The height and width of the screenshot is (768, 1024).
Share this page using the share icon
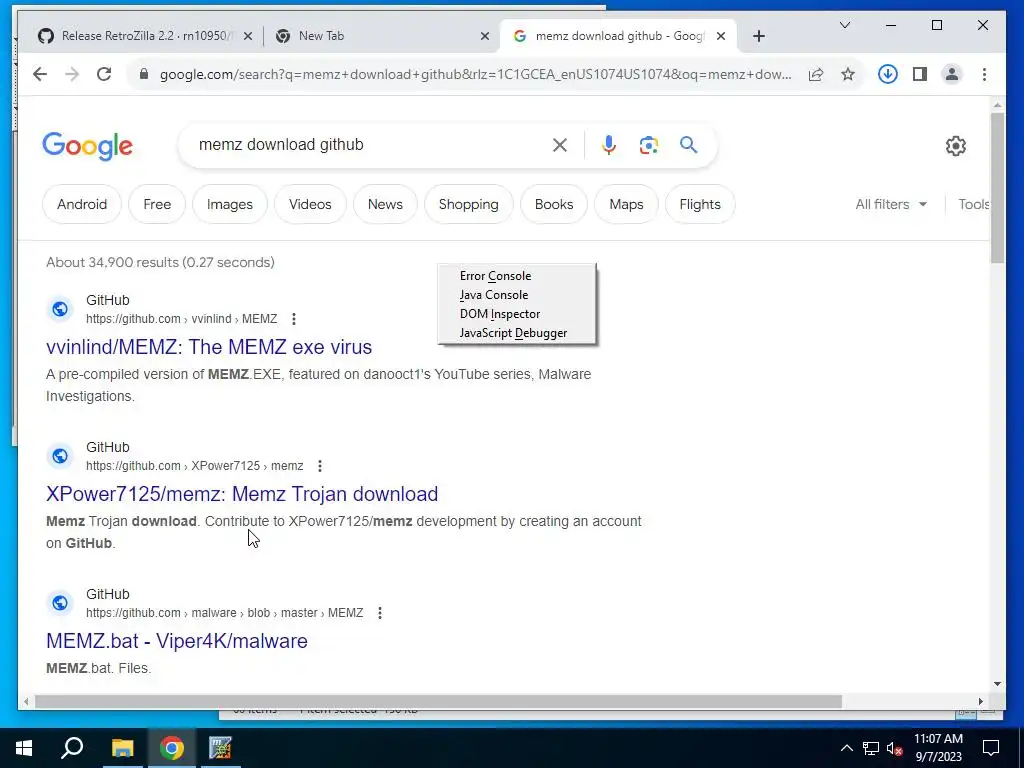point(816,74)
